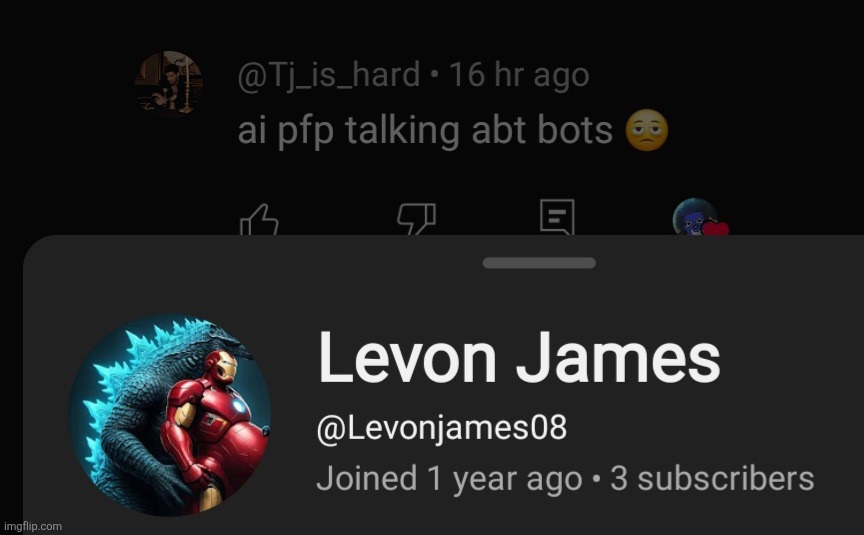Click the '16 hr ago' comment timestamp
The height and width of the screenshot is (535, 864).
click(519, 75)
